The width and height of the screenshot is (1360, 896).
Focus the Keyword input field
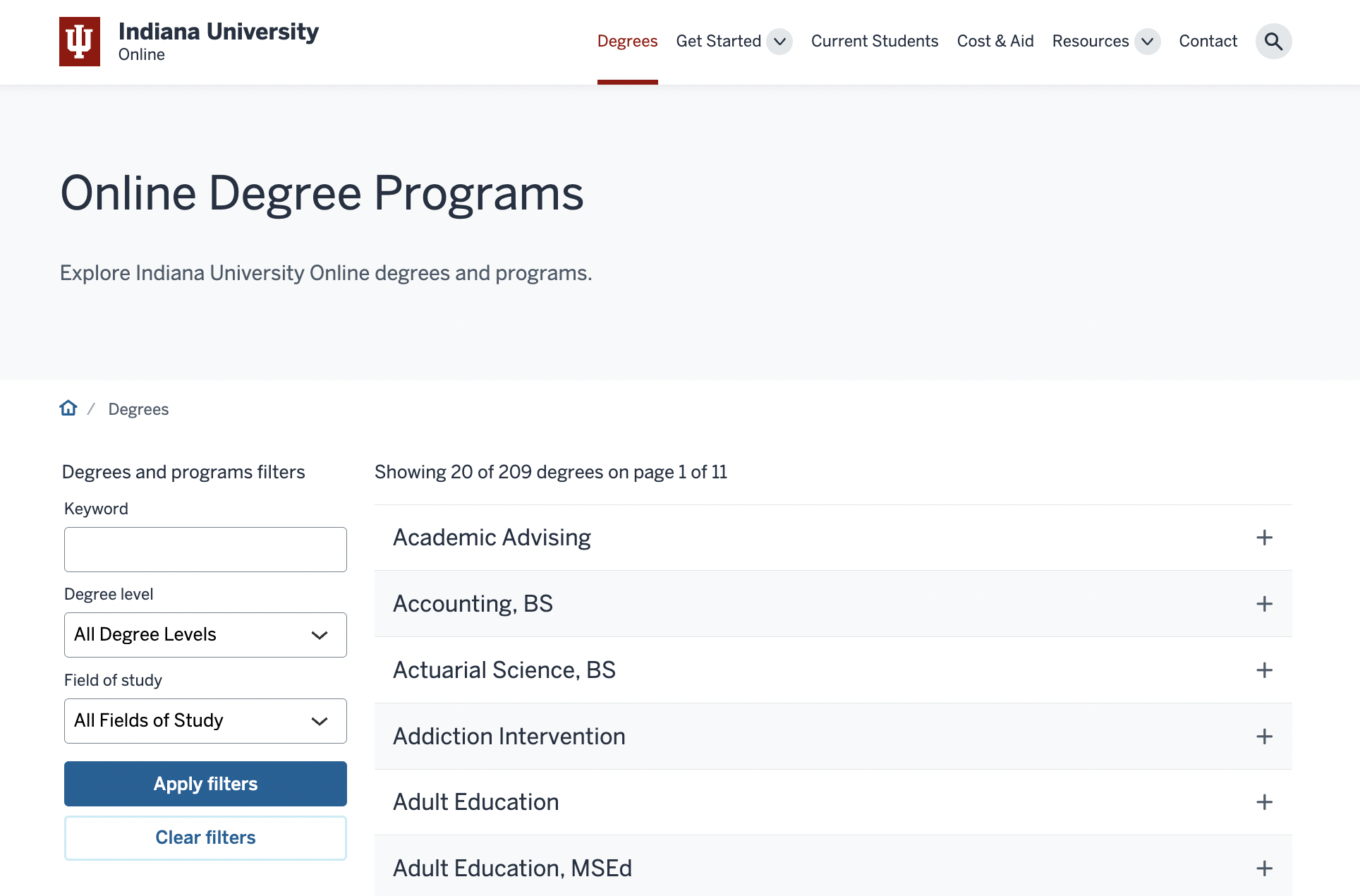click(205, 550)
